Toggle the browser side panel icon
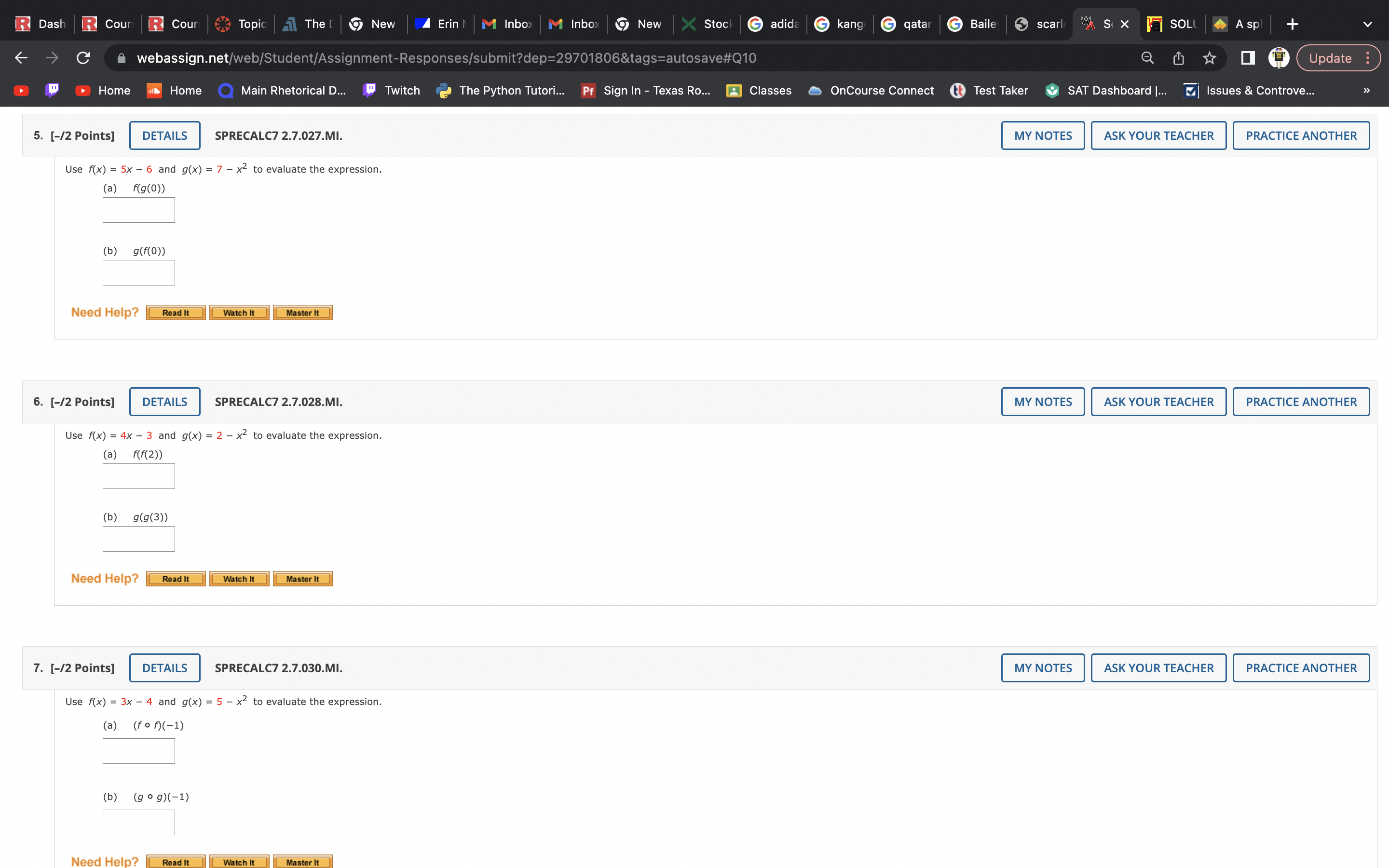 pos(1247,58)
